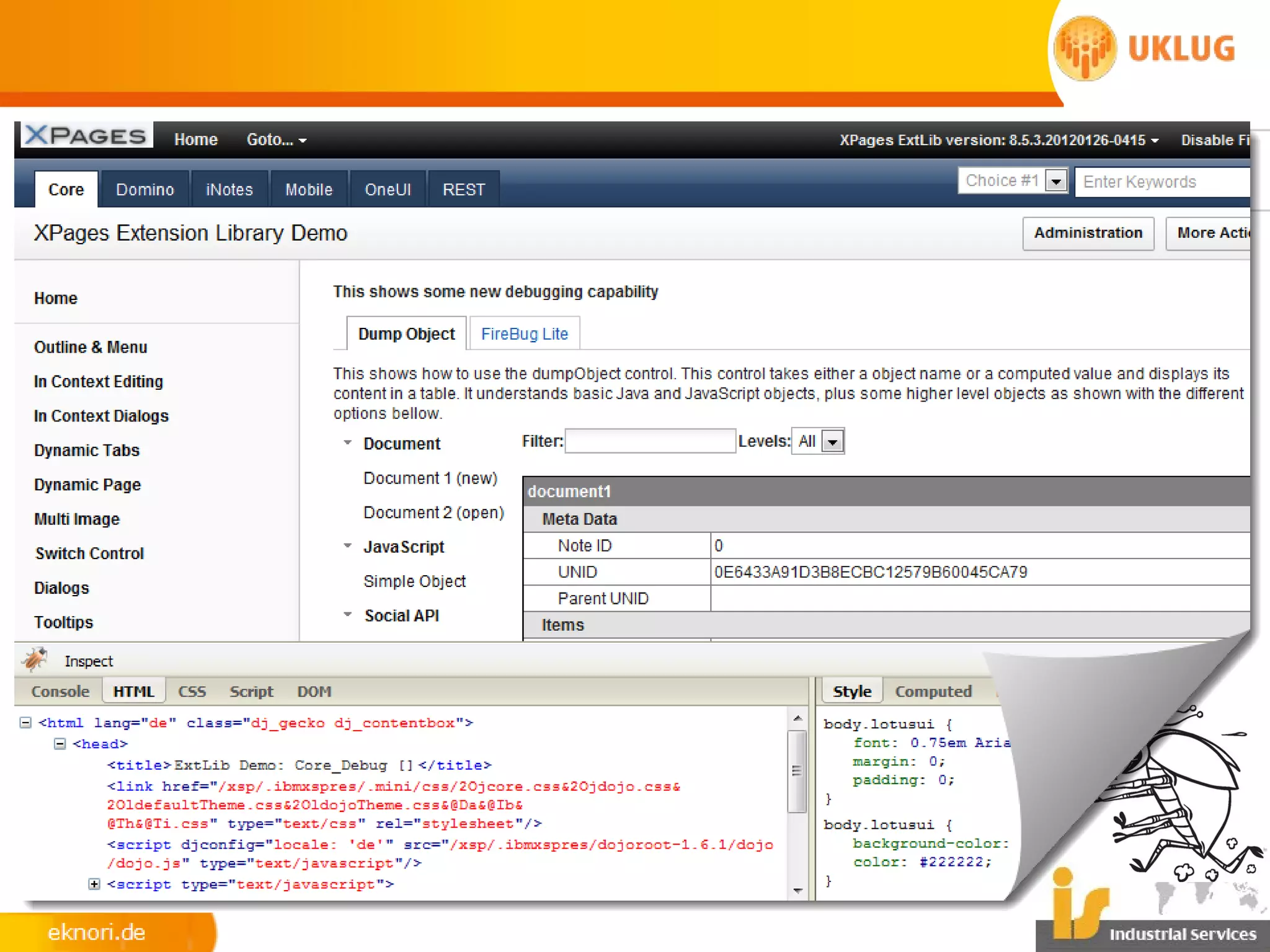
Task: Collapse the JavaScript tree section
Action: [x=348, y=546]
